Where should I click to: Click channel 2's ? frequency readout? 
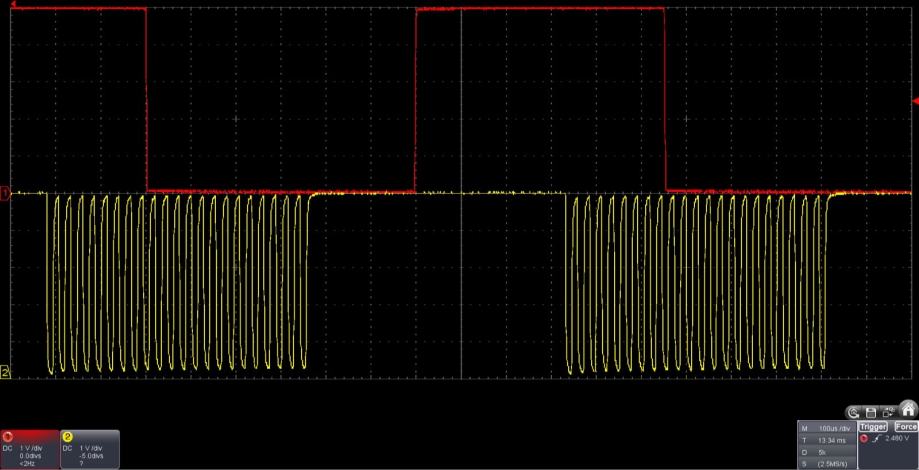point(81,464)
